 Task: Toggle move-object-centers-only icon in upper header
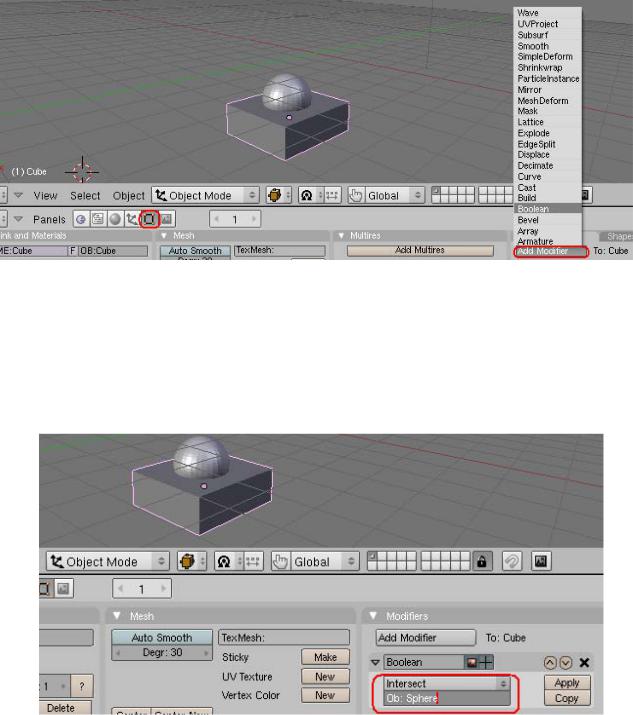click(332, 196)
